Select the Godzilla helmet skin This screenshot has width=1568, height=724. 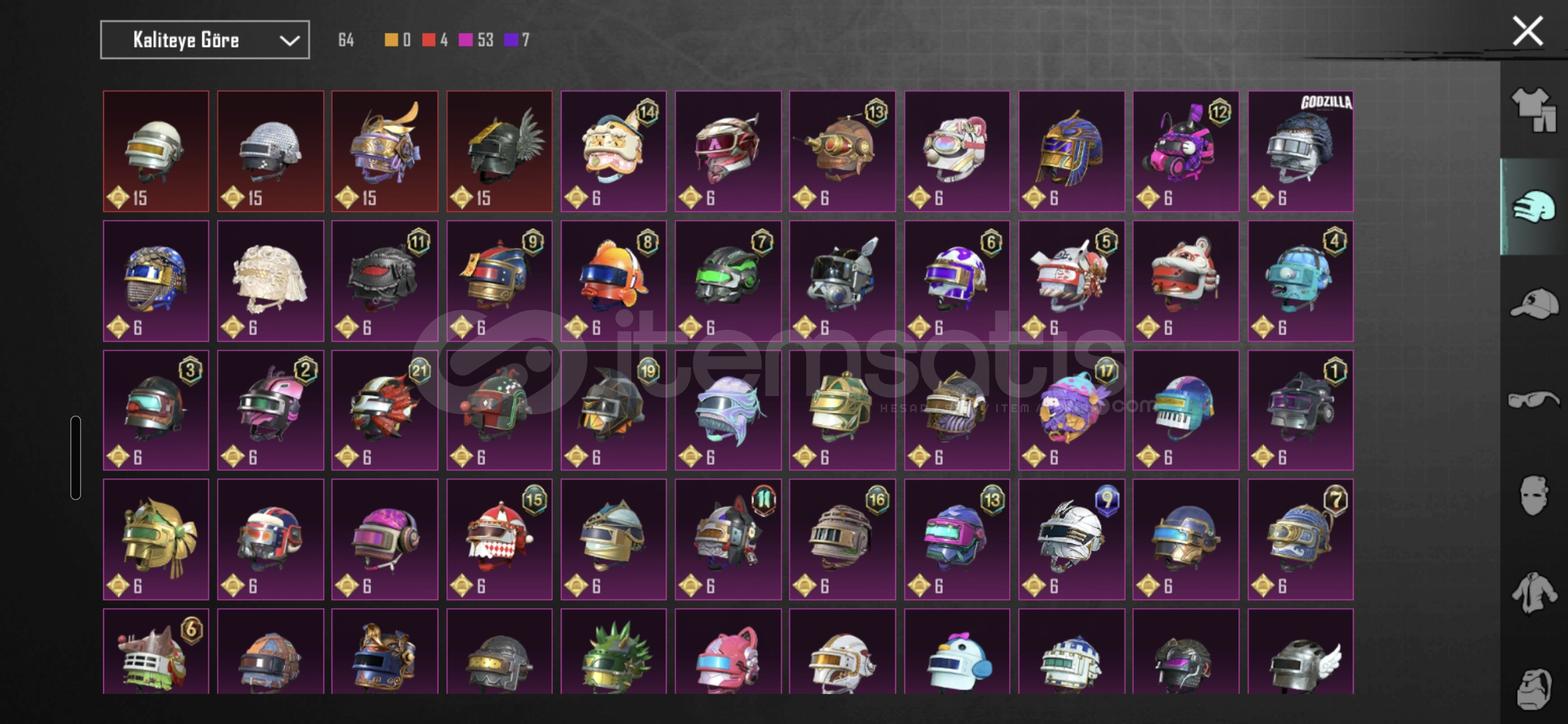[x=1301, y=152]
